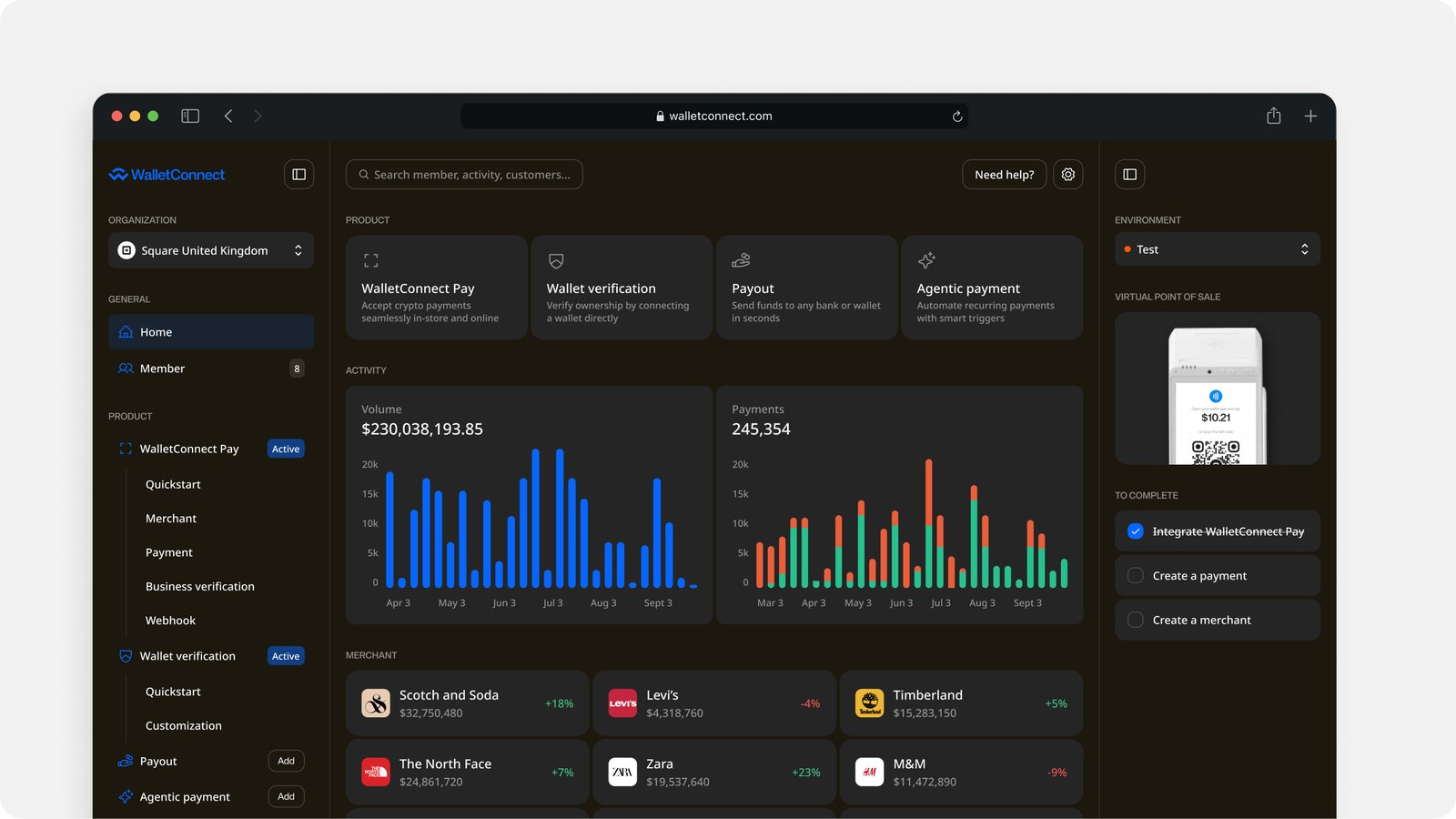The width and height of the screenshot is (1456, 819).
Task: Open Home in sidebar
Action: pyautogui.click(x=211, y=332)
